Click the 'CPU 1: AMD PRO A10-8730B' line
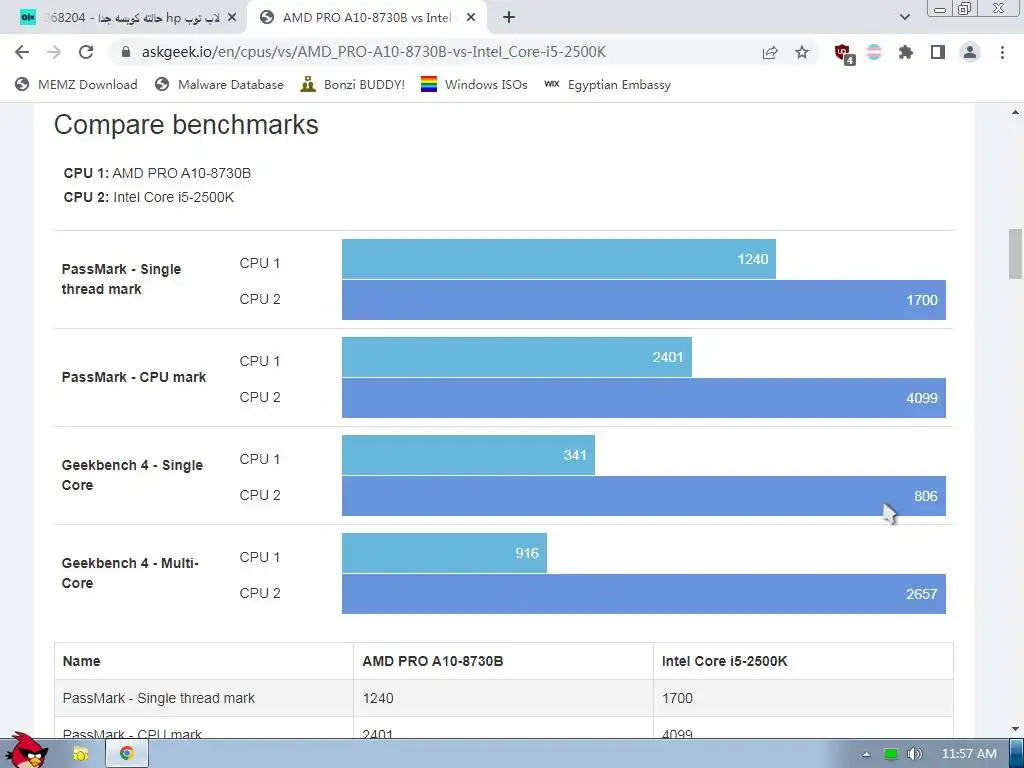Viewport: 1024px width, 768px height. [x=157, y=173]
